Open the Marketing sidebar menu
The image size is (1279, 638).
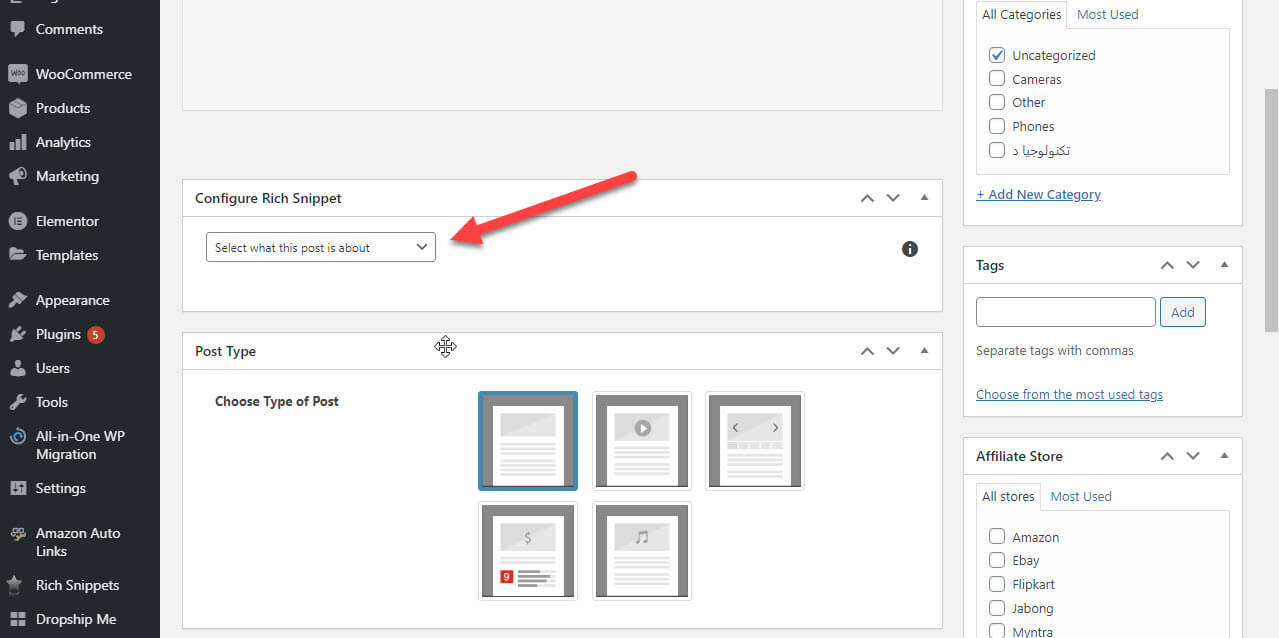point(65,176)
